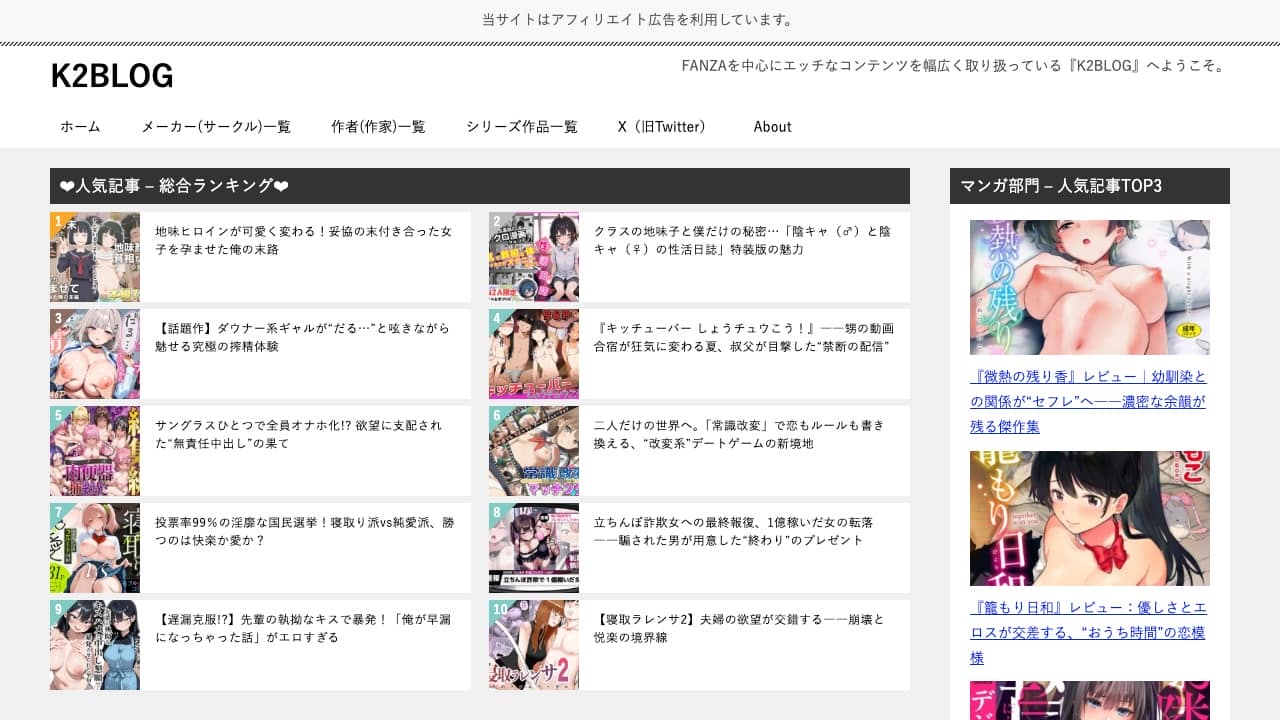Open rank 1 article about 地味ヒロイン
The image size is (1280, 720).
coord(304,240)
